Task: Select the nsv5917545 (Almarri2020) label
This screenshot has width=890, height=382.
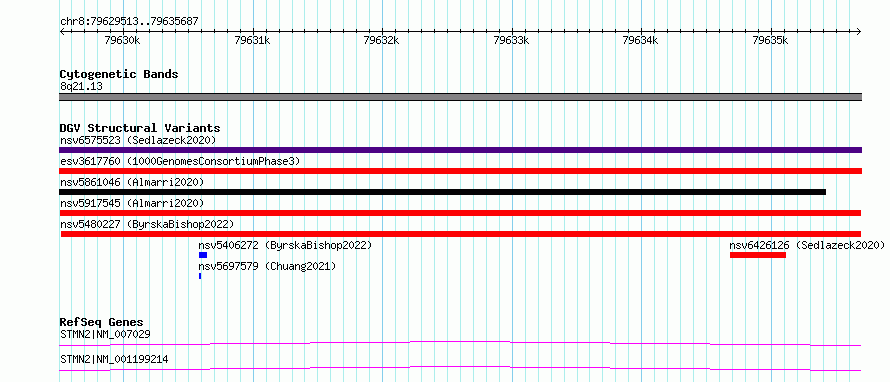Action: click(132, 203)
